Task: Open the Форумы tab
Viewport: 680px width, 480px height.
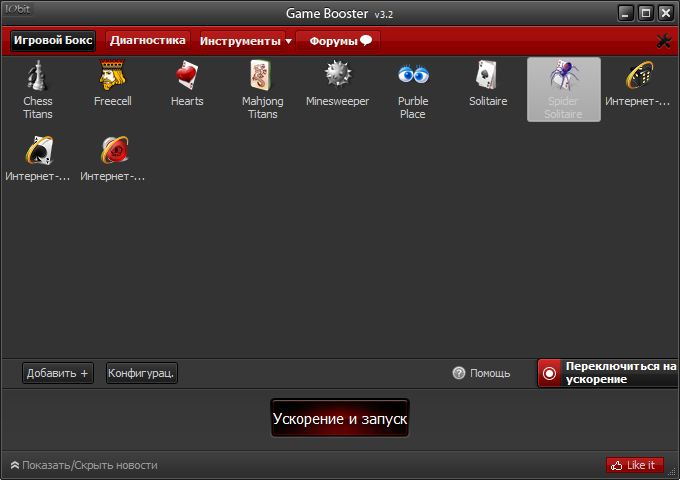Action: click(340, 41)
